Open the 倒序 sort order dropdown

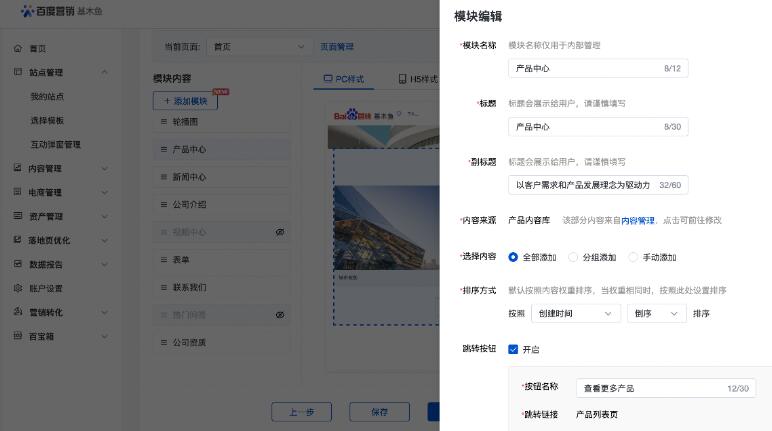656,313
